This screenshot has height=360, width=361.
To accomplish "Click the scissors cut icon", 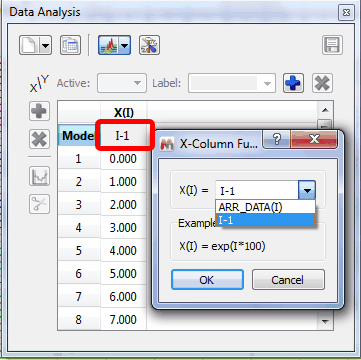I will (x=39, y=204).
